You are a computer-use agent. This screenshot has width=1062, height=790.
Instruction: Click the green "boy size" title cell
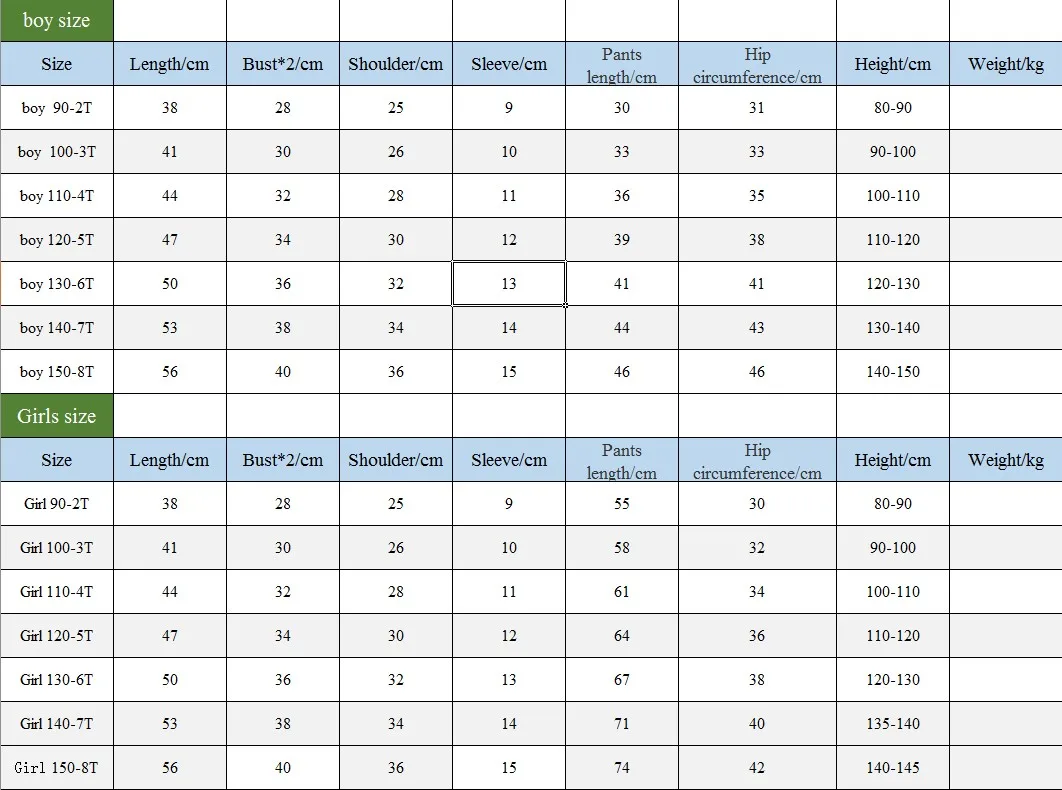pos(57,20)
